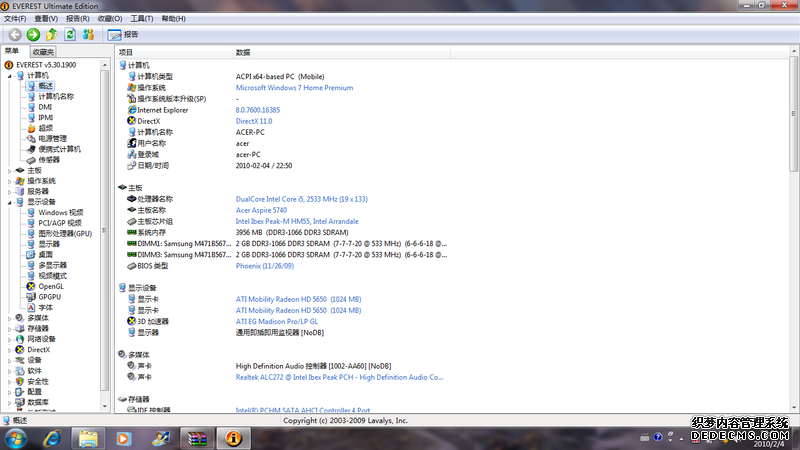The height and width of the screenshot is (450, 800).
Task: Expand the 网络设备 tree node
Action: click(x=9, y=339)
